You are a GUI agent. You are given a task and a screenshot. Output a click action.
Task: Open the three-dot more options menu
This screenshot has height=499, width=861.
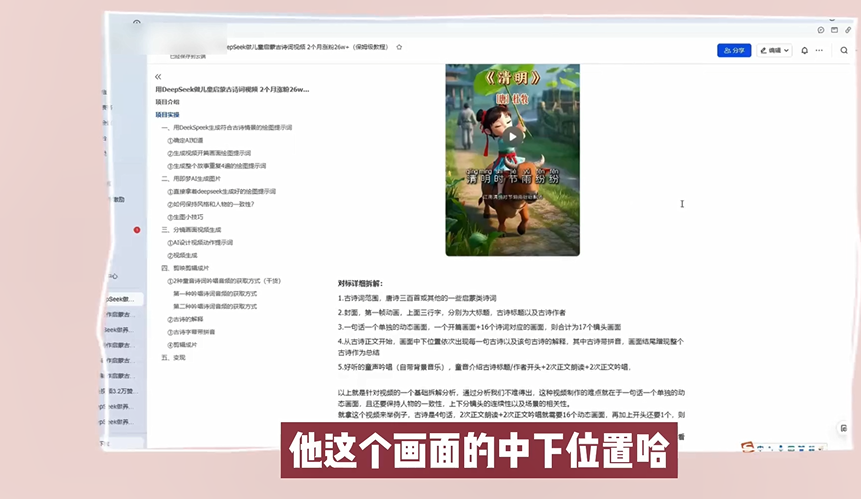tap(819, 50)
